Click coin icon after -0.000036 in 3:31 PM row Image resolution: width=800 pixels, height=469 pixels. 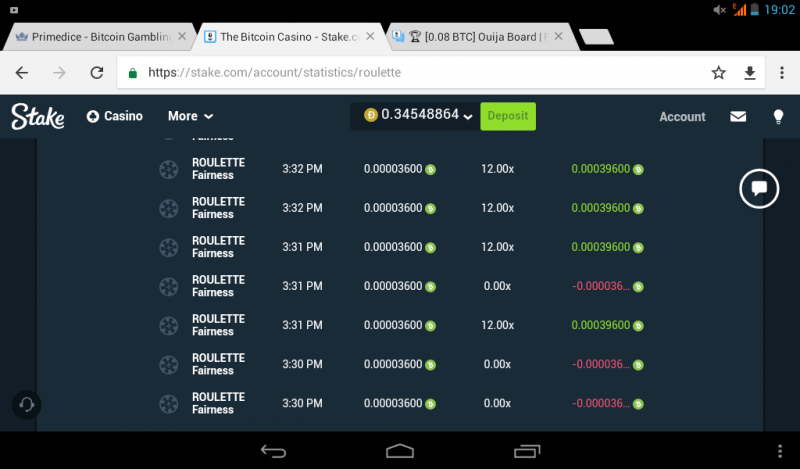point(638,287)
